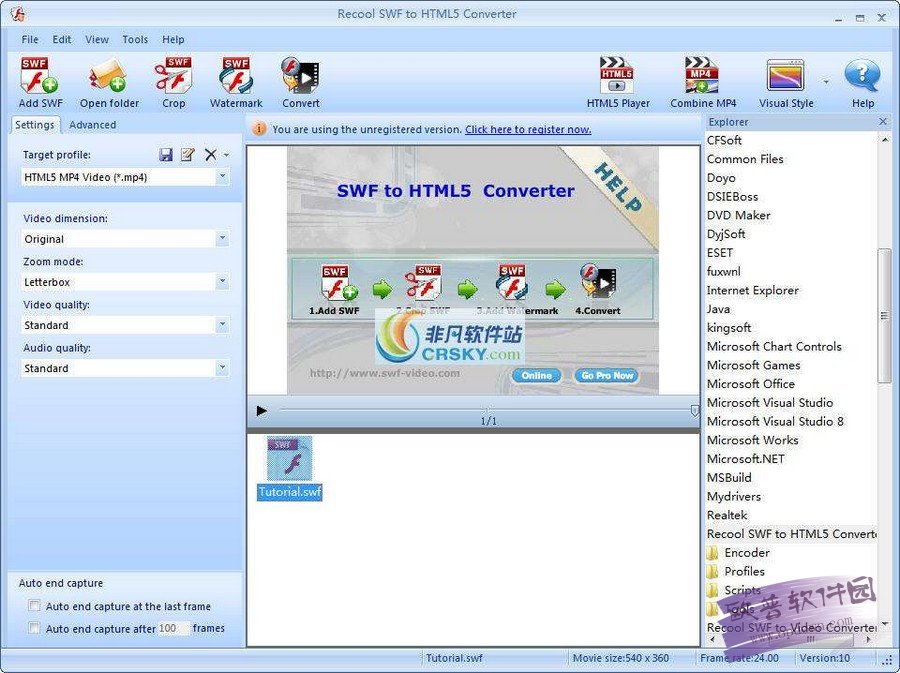
Task: Open the Audio quality dropdown
Action: pos(222,368)
